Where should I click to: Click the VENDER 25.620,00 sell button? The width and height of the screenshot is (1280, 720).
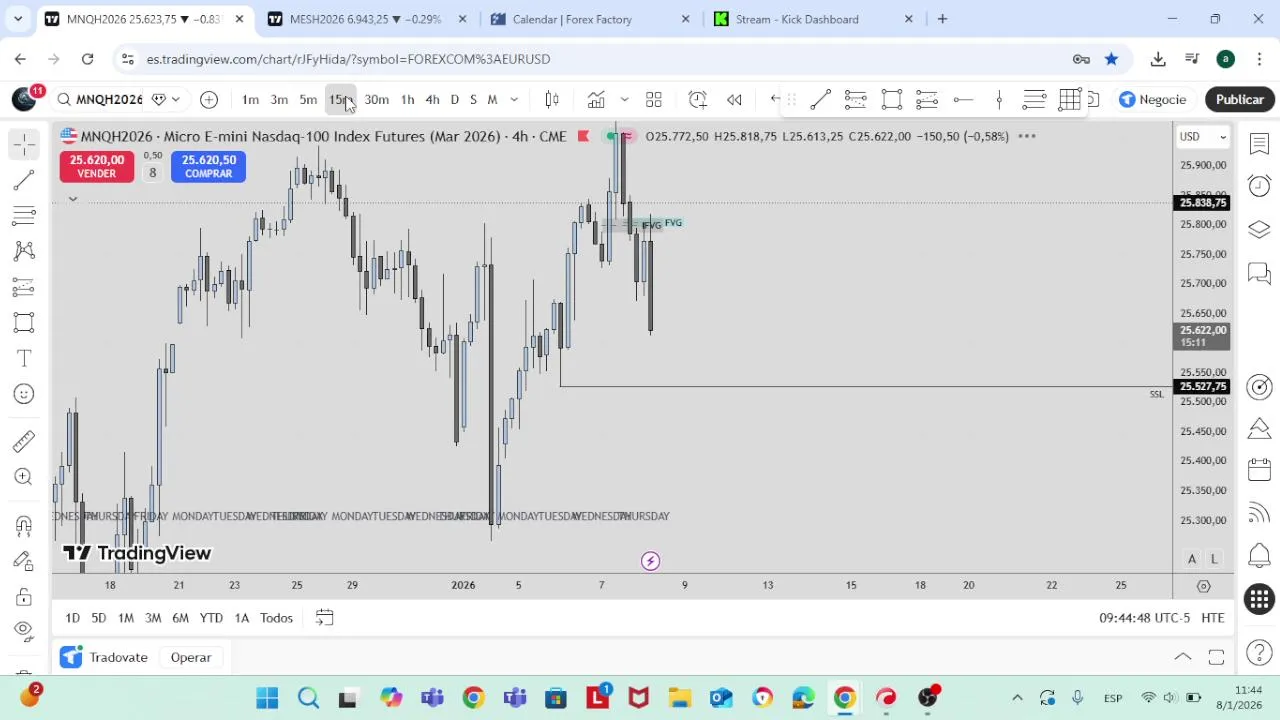(97, 166)
